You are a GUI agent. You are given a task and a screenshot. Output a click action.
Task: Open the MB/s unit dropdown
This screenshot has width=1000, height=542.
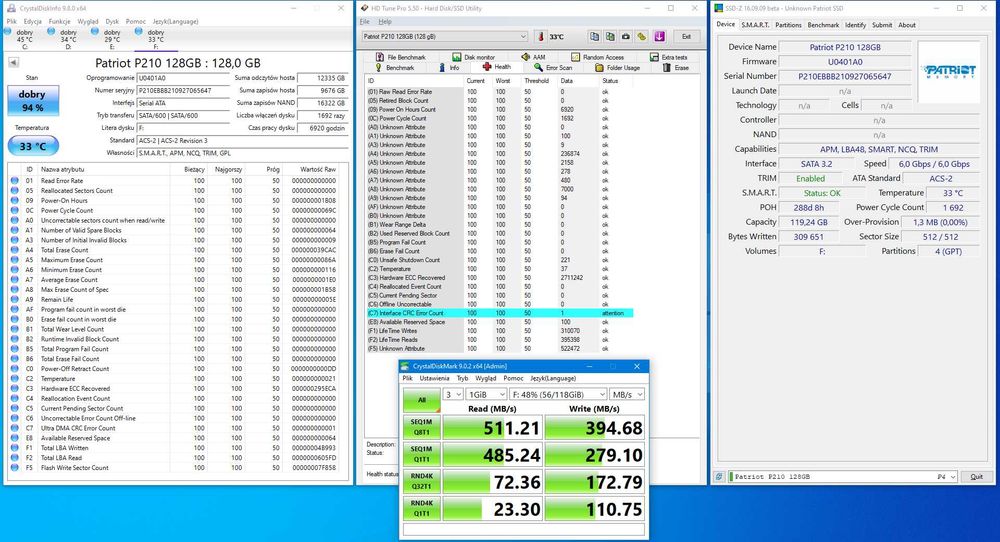(x=627, y=395)
